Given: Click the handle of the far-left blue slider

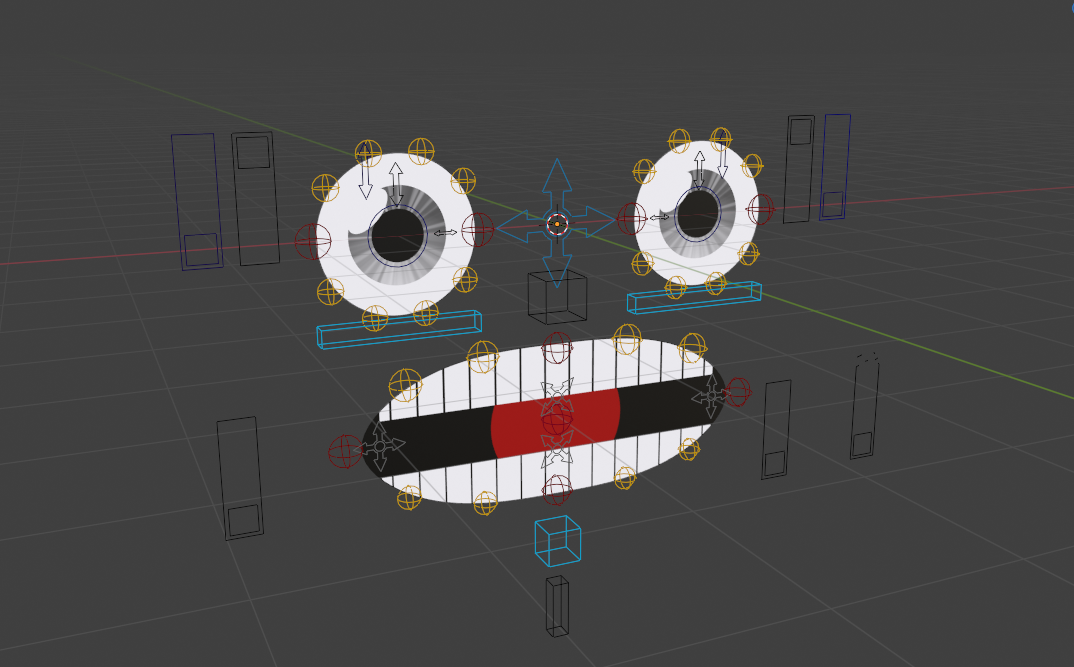Looking at the screenshot, I should pyautogui.click(x=200, y=250).
